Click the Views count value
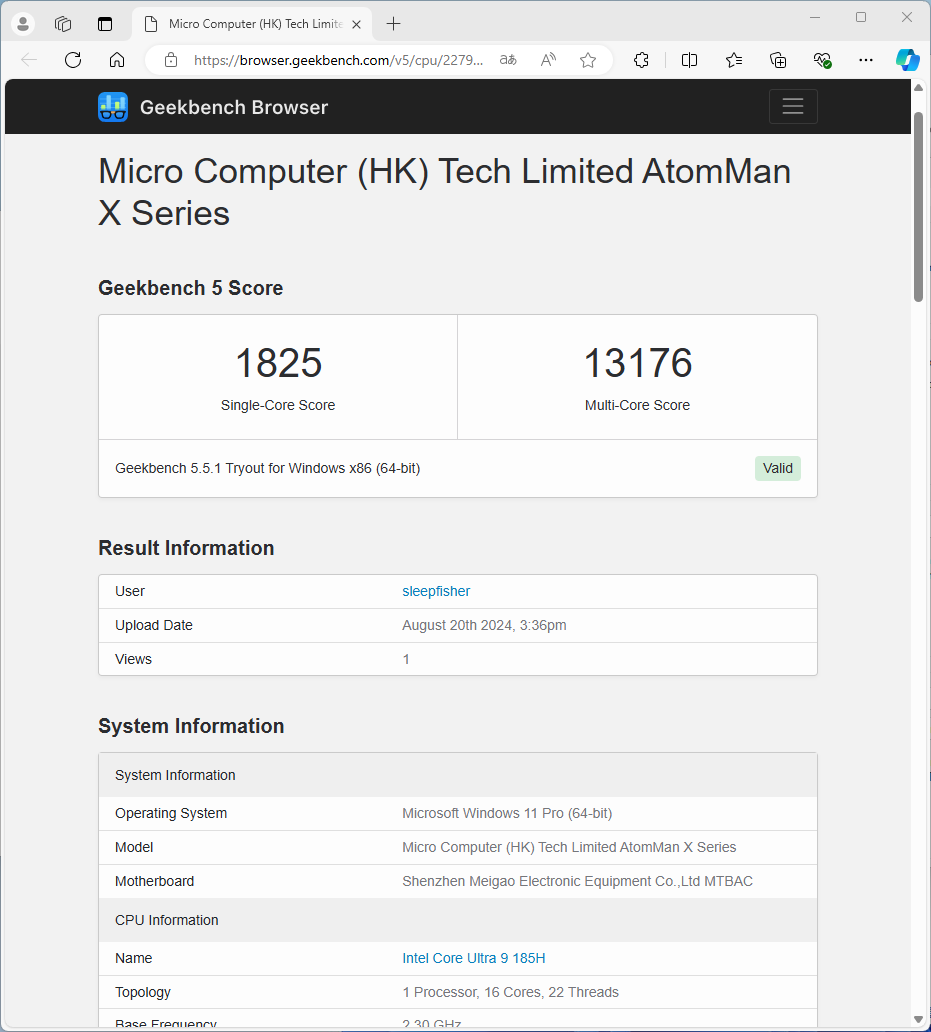Viewport: 931px width, 1032px height. point(406,659)
